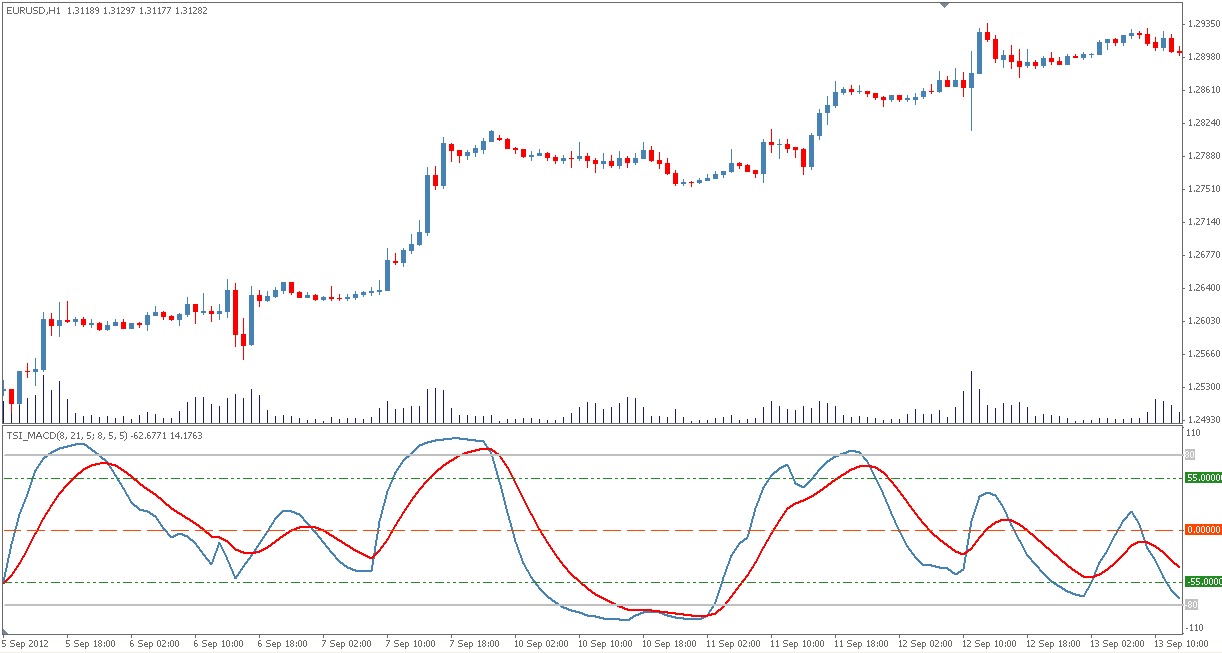The height and width of the screenshot is (653, 1222).
Task: Select the 1.27510 price axis label
Action: (1204, 188)
